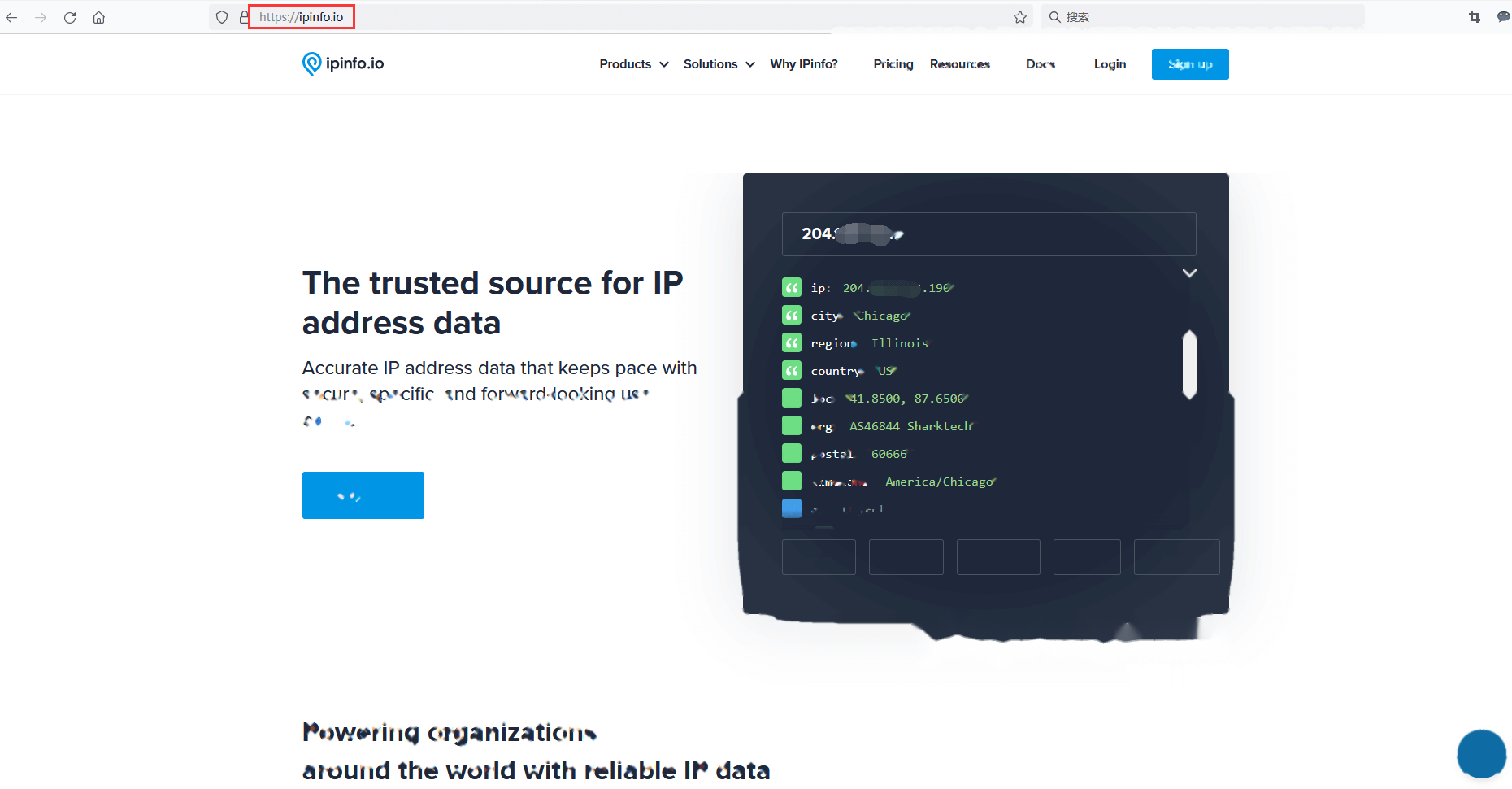Open the Resources menu item

click(x=960, y=64)
